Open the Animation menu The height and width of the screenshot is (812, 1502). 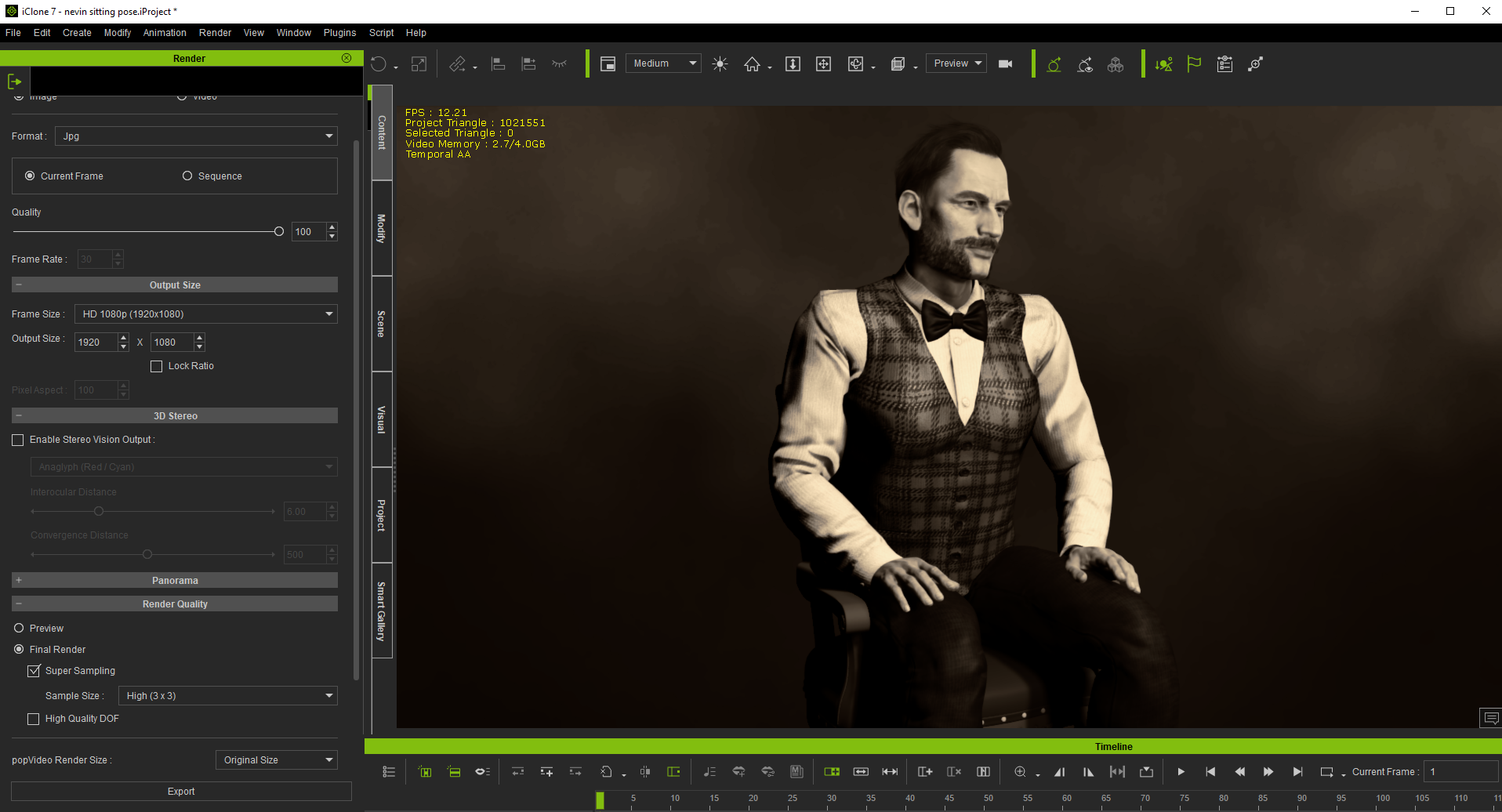pyautogui.click(x=165, y=33)
